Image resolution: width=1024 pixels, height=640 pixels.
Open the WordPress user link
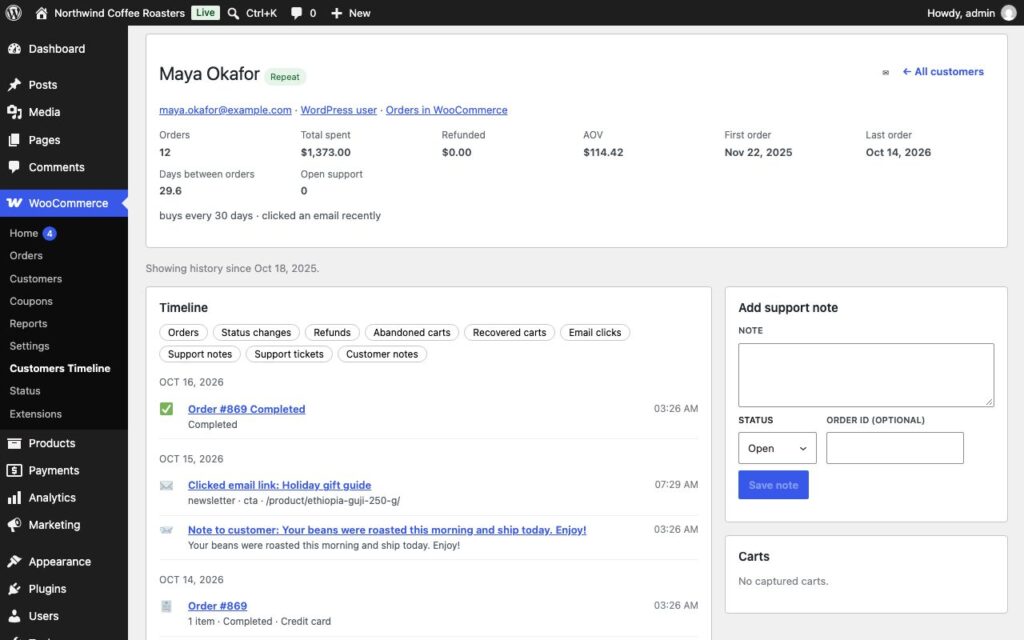(338, 110)
